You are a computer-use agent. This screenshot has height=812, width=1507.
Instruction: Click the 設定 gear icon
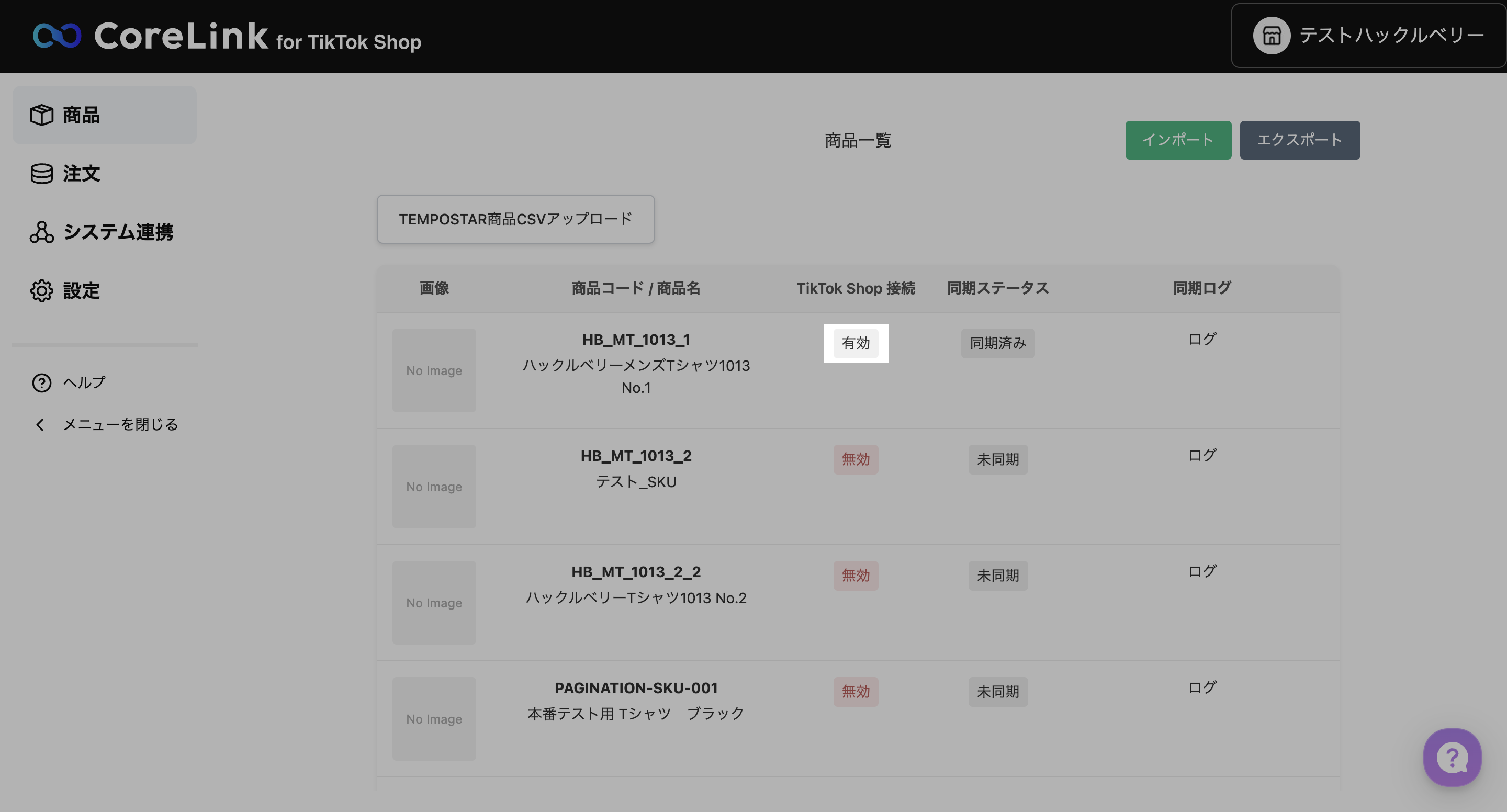click(x=41, y=290)
